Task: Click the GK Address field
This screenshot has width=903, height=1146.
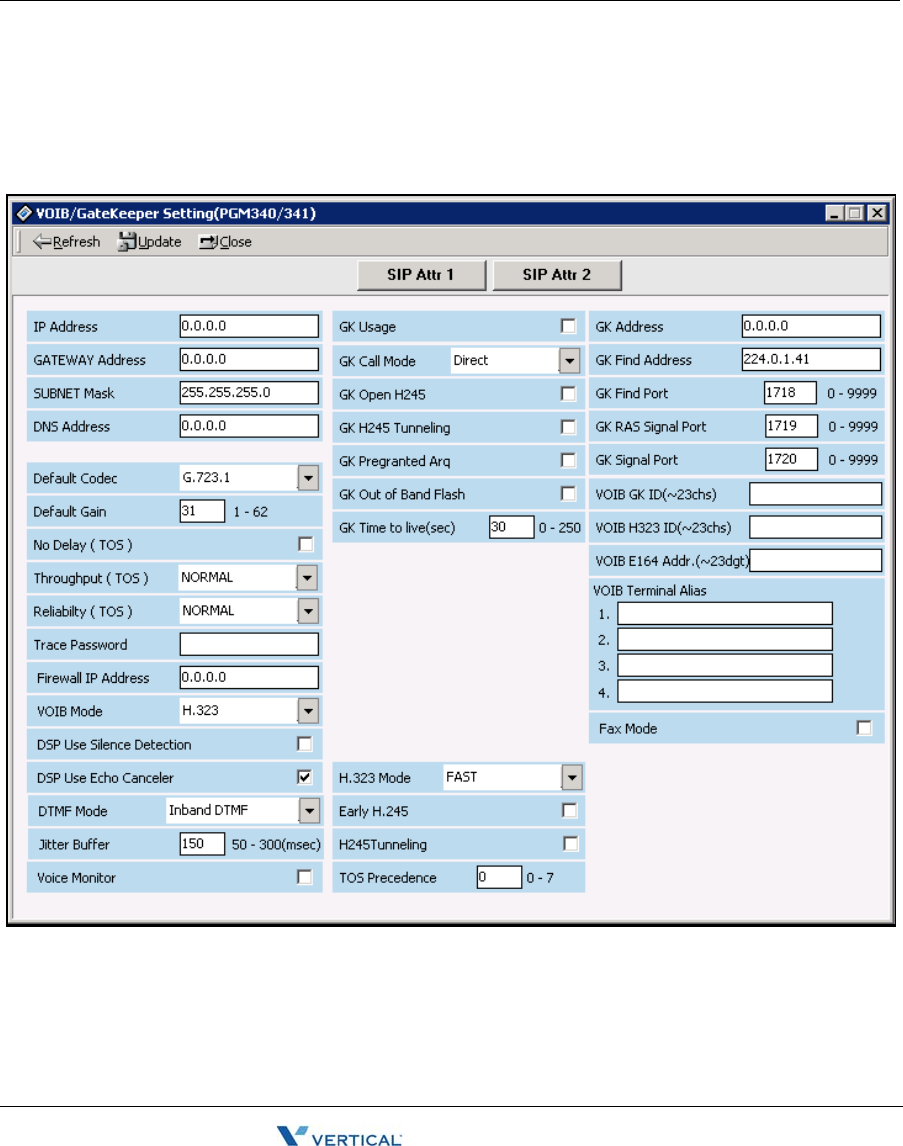Action: [x=811, y=326]
